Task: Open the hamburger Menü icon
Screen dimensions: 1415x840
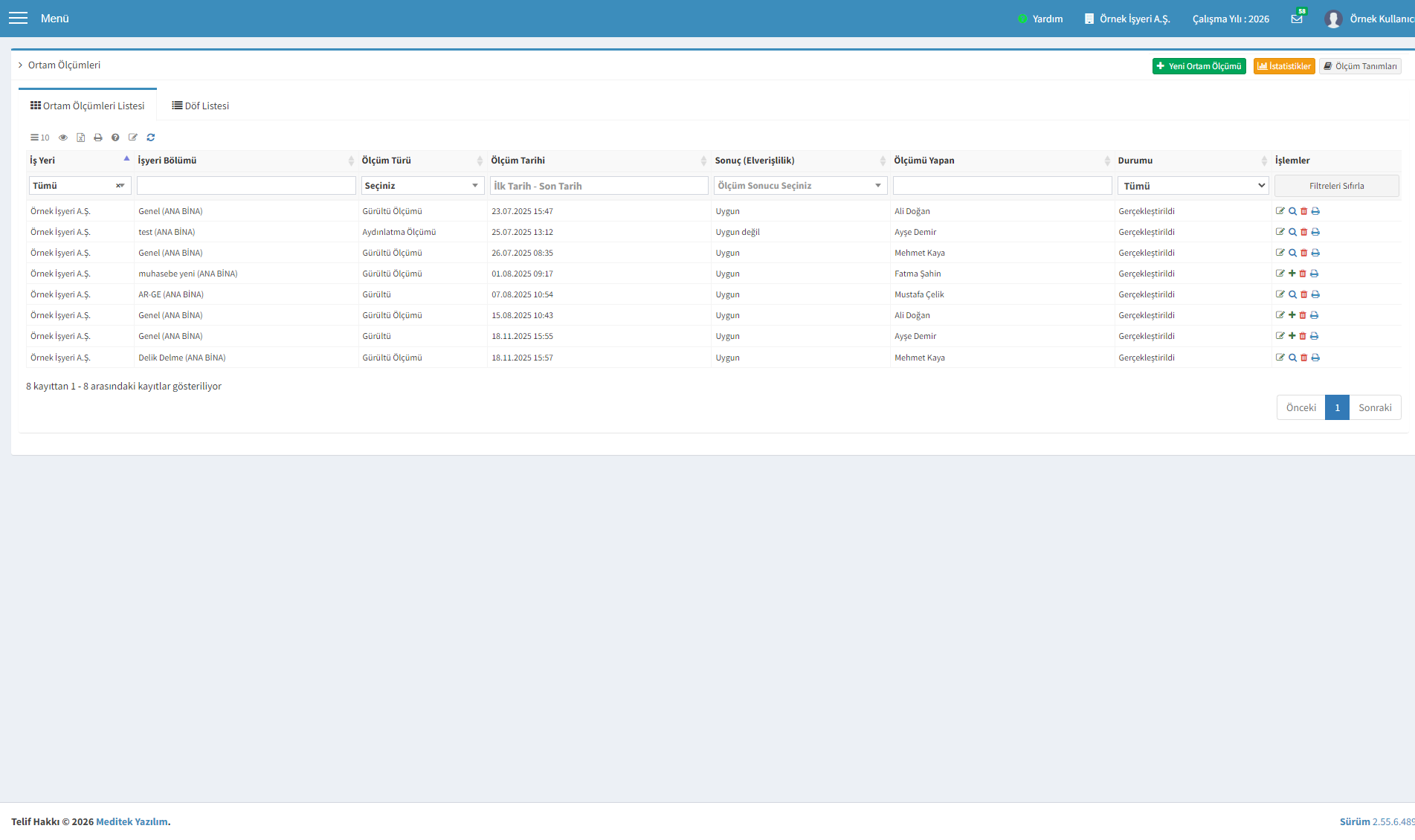Action: (18, 18)
